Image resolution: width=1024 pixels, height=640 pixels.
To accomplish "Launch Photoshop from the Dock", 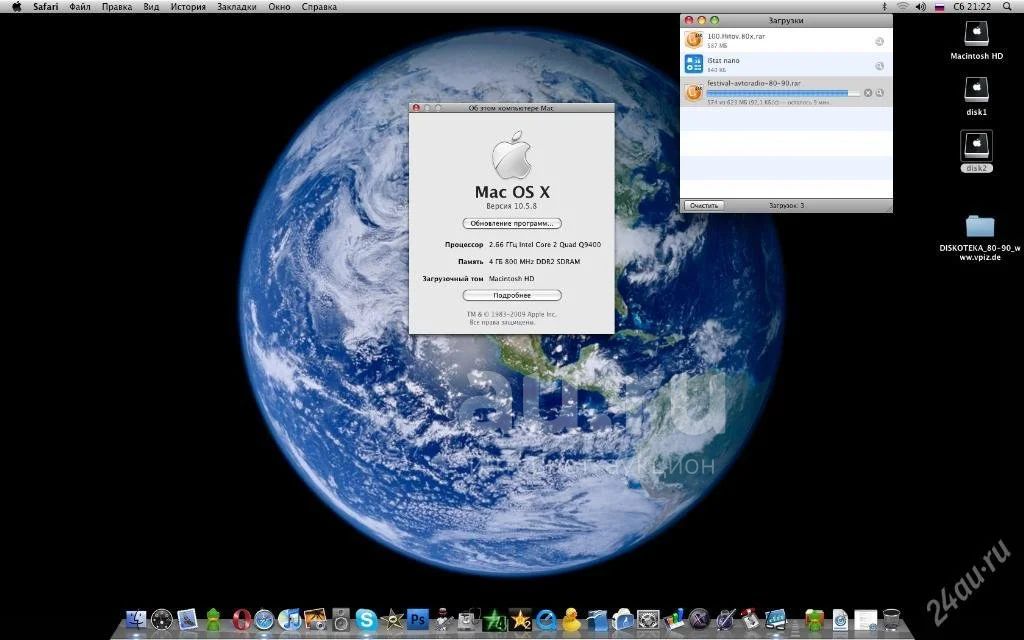I will click(x=417, y=619).
